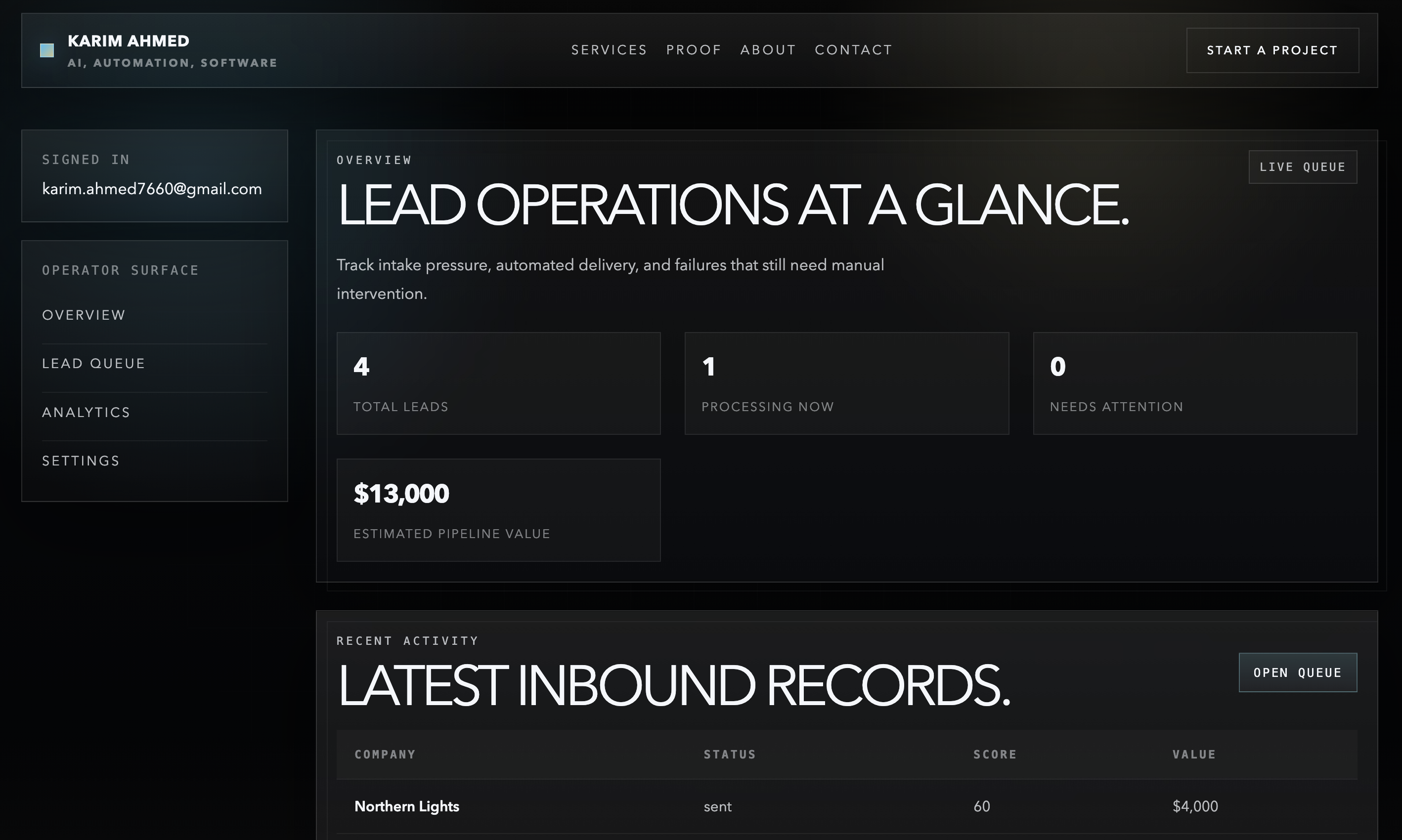Click the Score column header

pos(995,755)
